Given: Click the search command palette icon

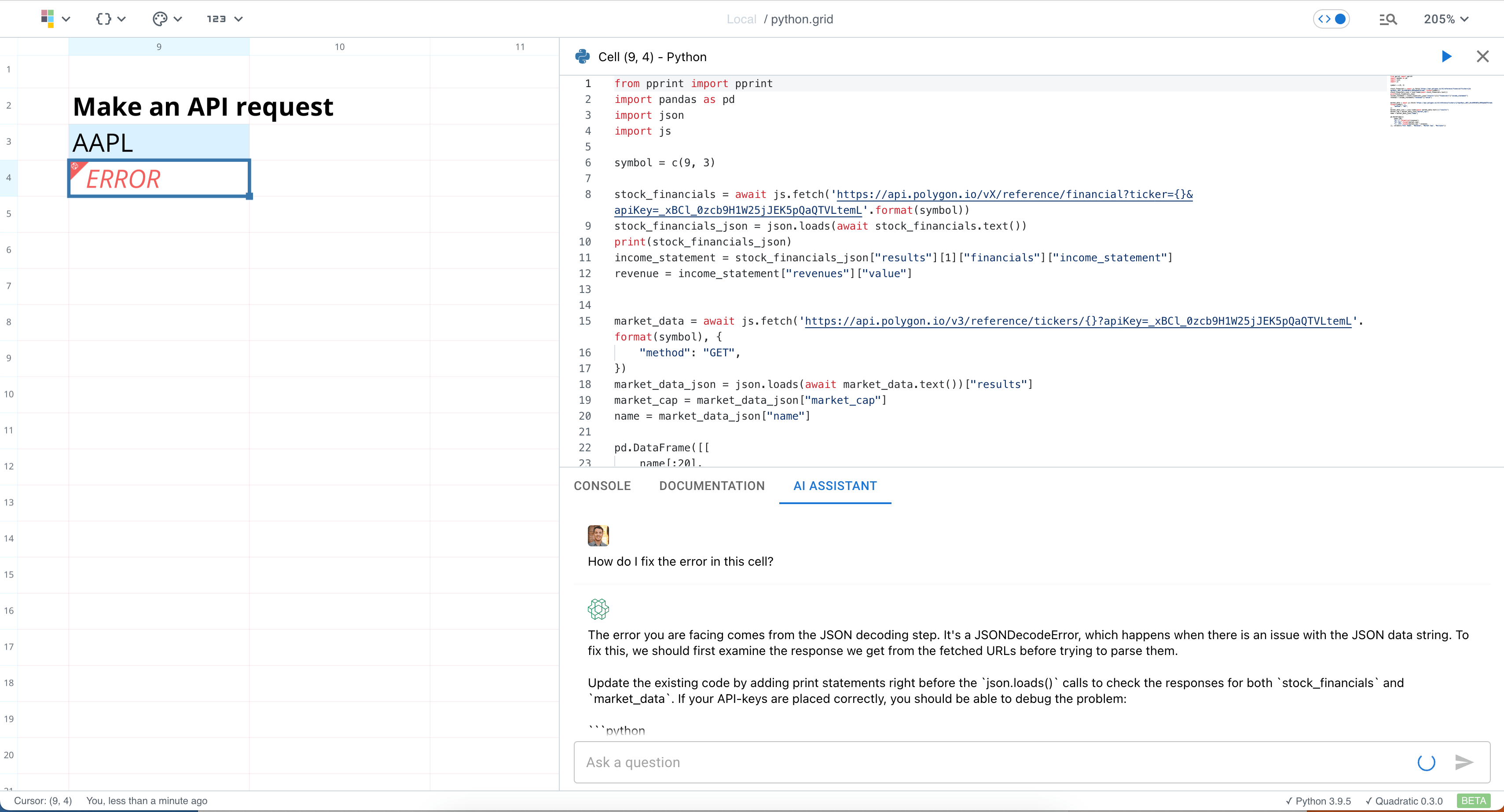Looking at the screenshot, I should (1388, 19).
